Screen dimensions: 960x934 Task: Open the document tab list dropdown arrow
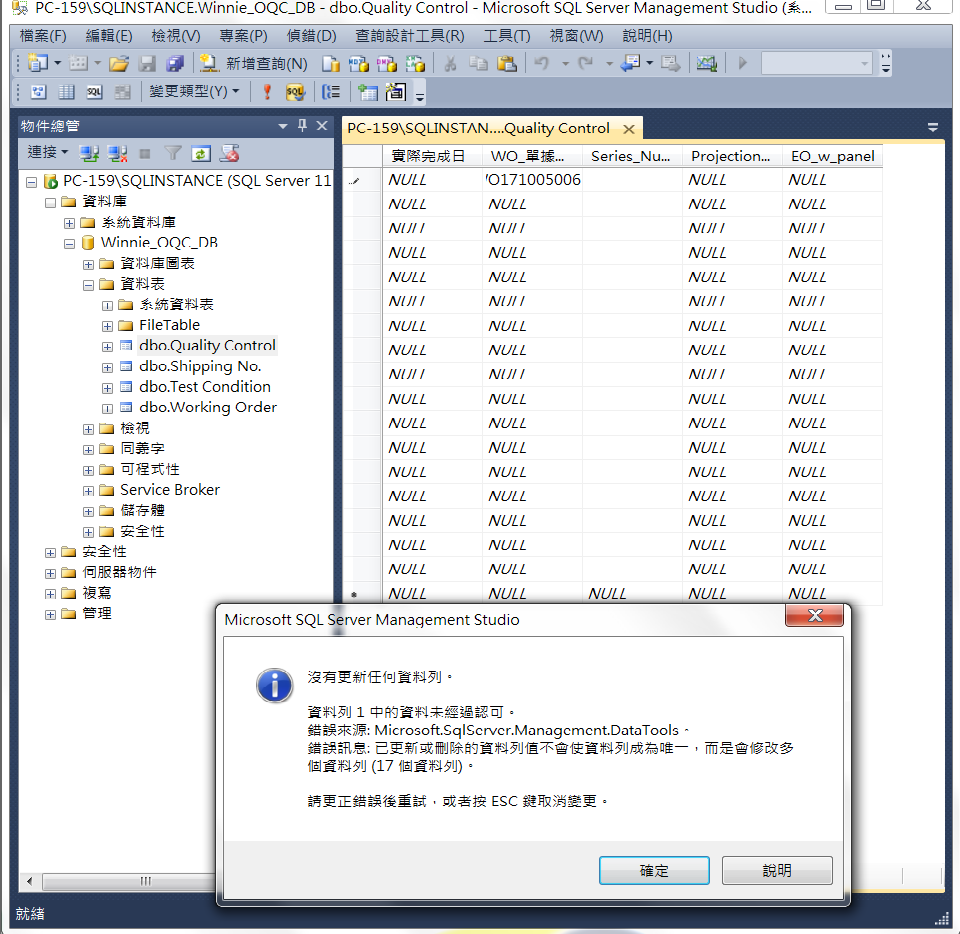tap(932, 127)
